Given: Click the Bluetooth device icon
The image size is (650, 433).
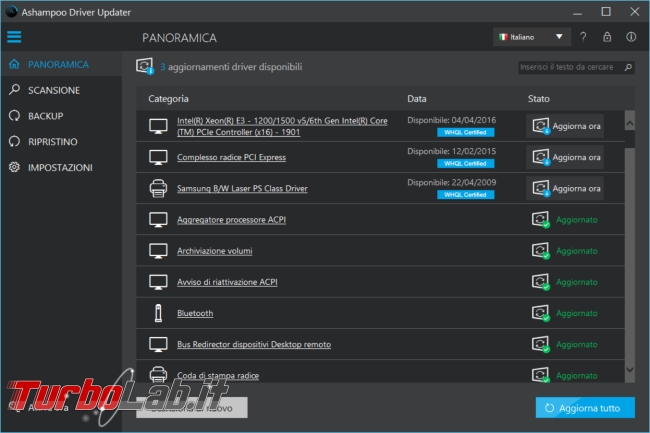Looking at the screenshot, I should 158,313.
